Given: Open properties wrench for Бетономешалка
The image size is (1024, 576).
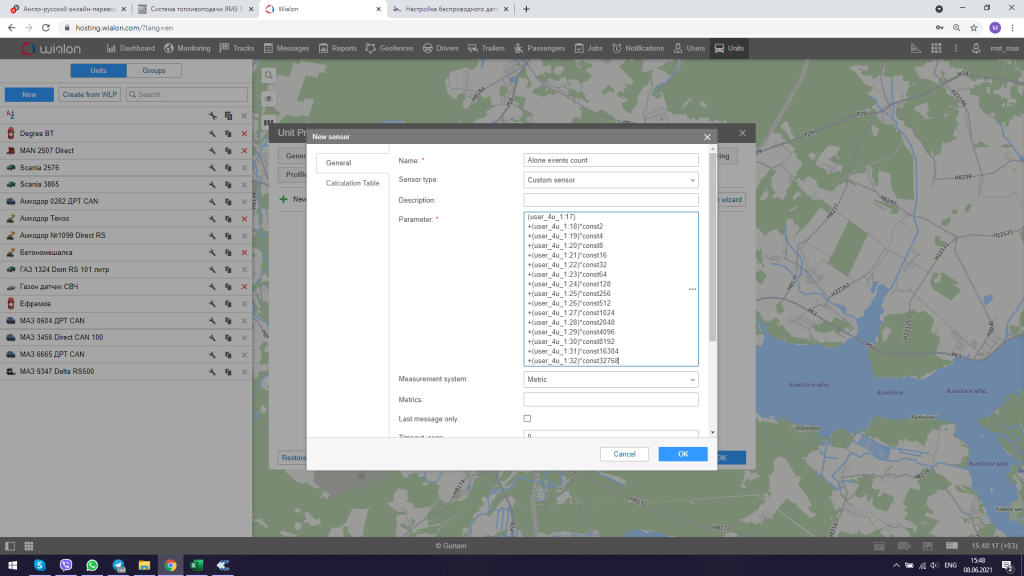Looking at the screenshot, I should (212, 252).
